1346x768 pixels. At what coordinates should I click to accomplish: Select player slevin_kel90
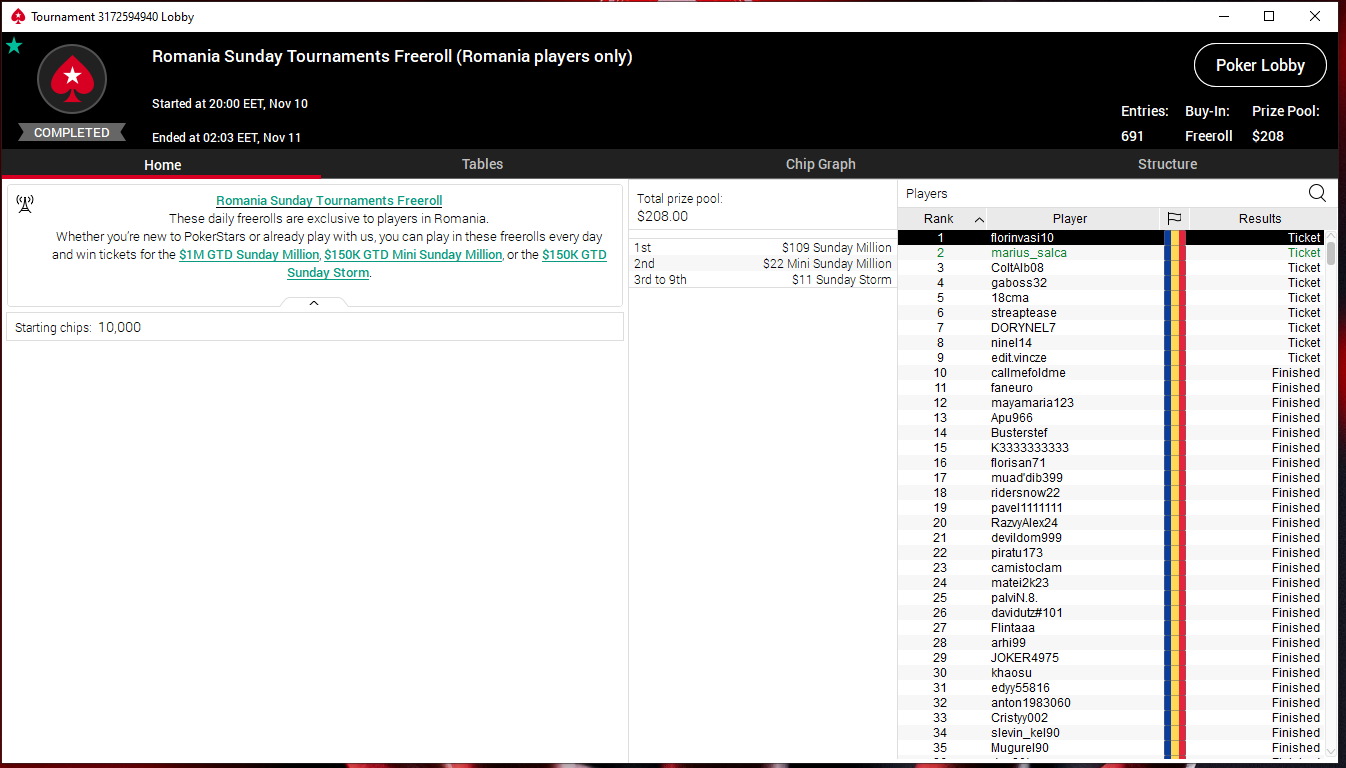[1111, 733]
